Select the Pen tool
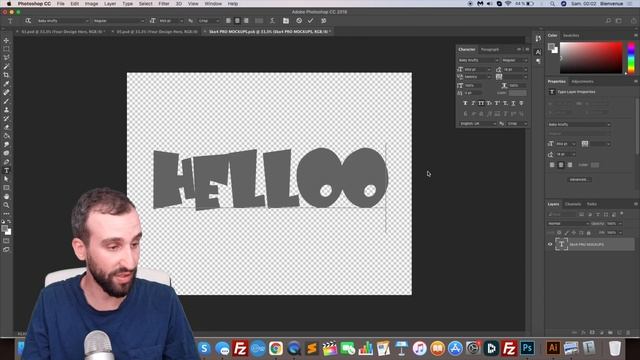This screenshot has width=640, height=360. [6, 162]
